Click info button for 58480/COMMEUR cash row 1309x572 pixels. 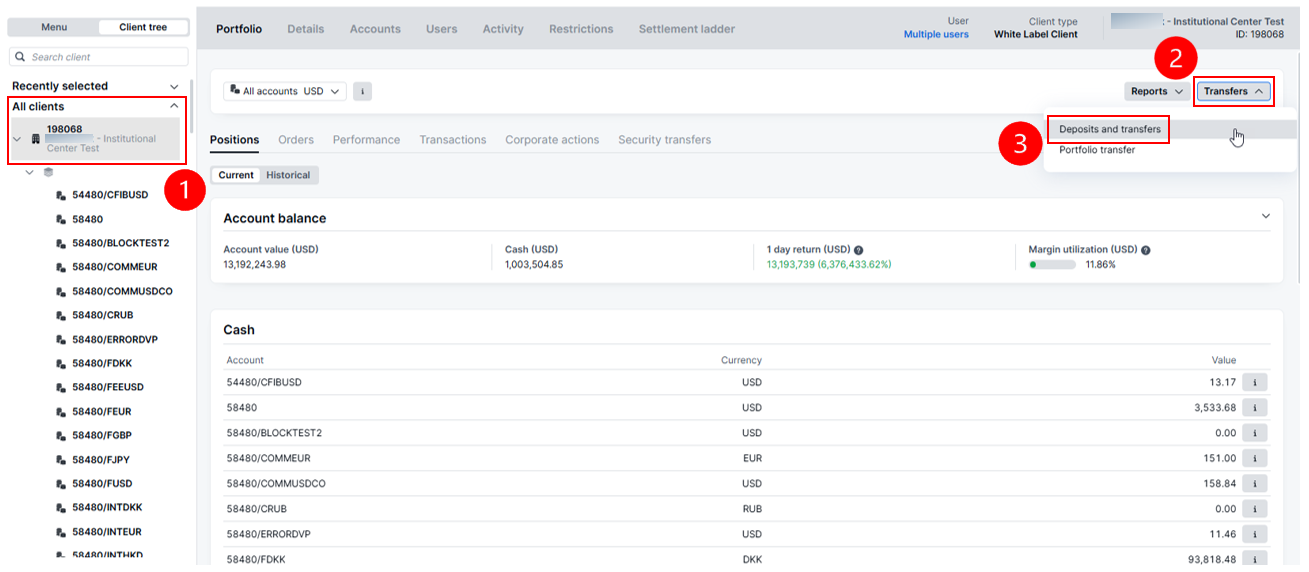(x=1254, y=458)
